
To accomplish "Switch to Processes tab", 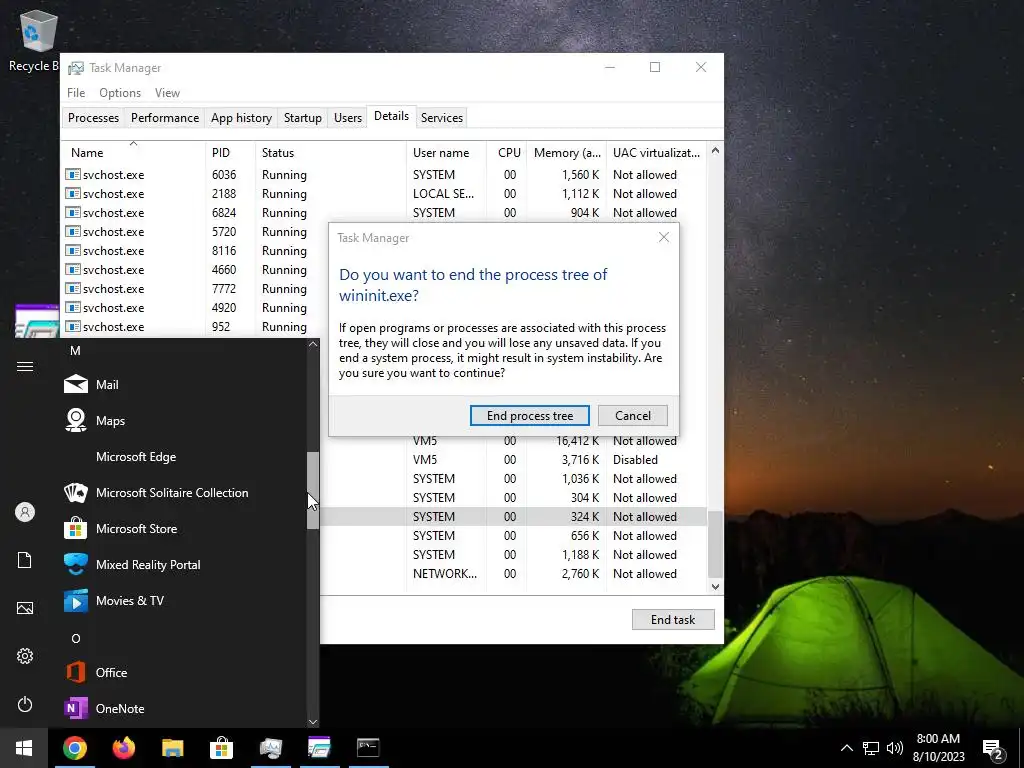I will pyautogui.click(x=93, y=118).
